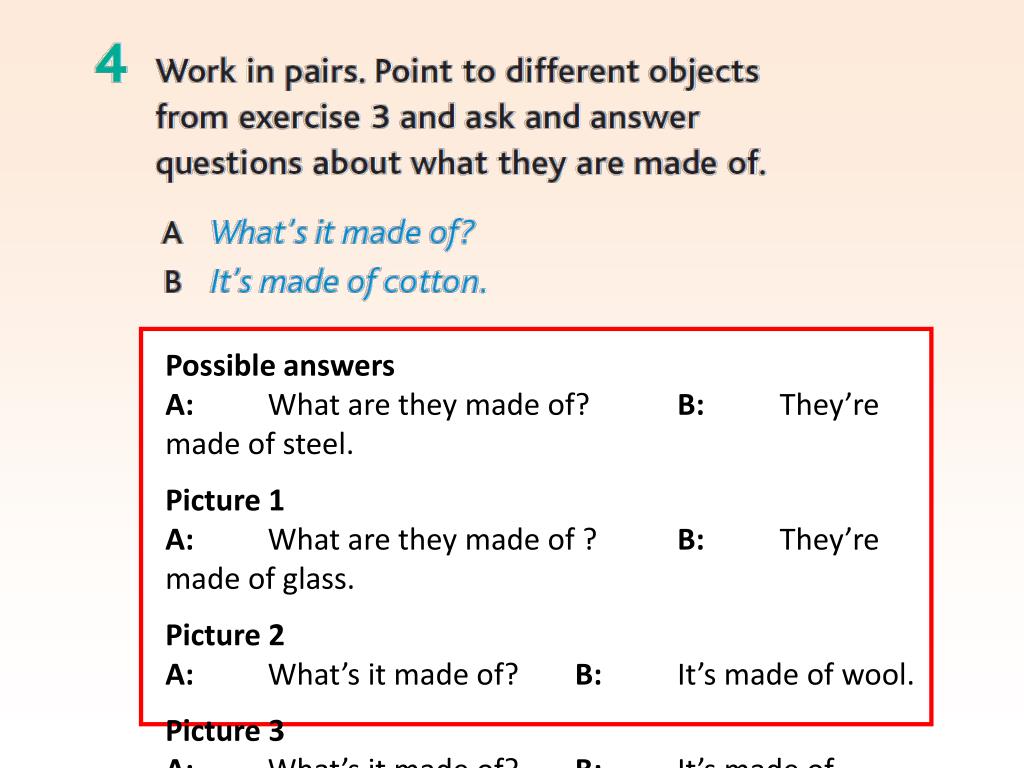Click speaker label B before the cotton answer
The image size is (1024, 768).
pyautogui.click(x=173, y=283)
